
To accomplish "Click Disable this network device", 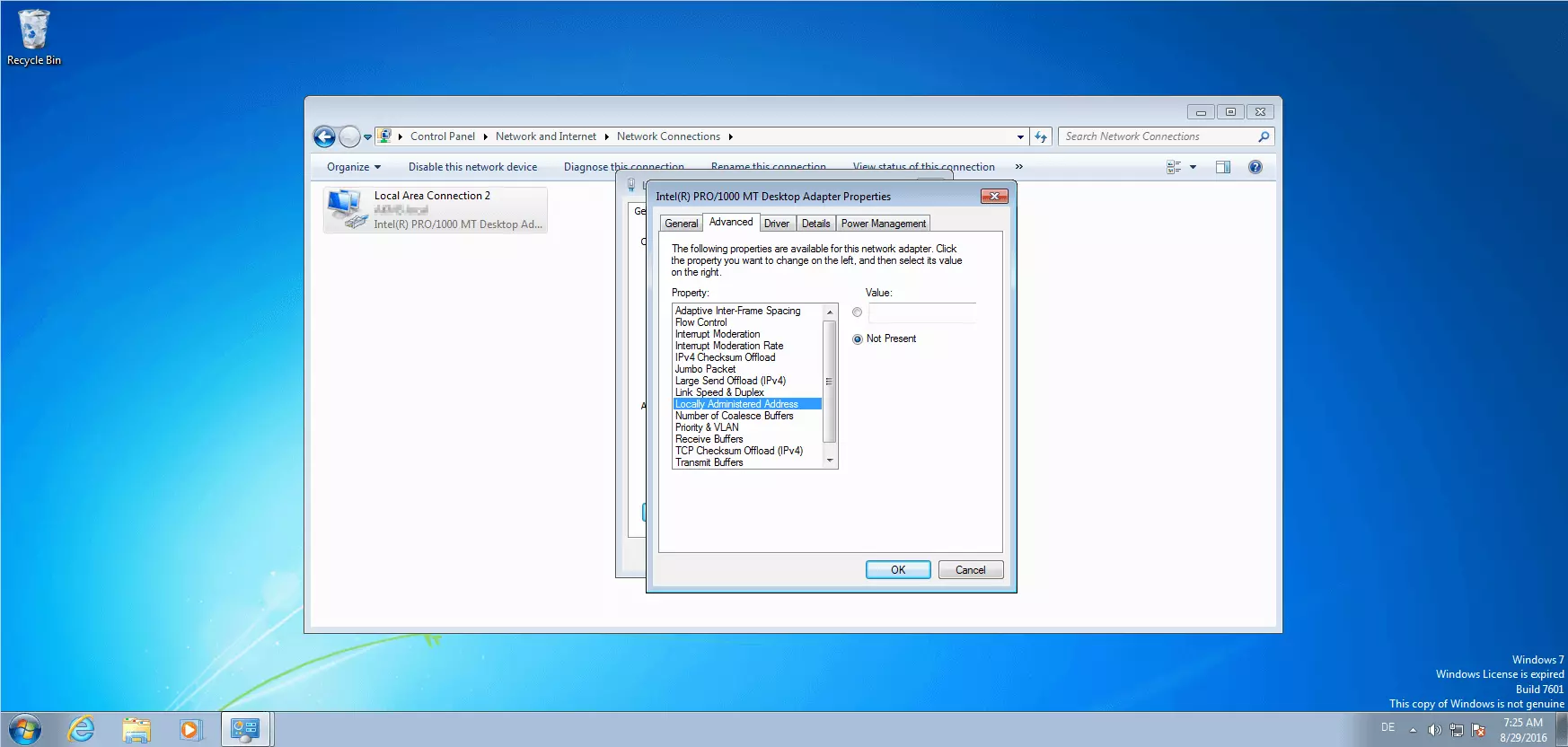I will coord(472,167).
